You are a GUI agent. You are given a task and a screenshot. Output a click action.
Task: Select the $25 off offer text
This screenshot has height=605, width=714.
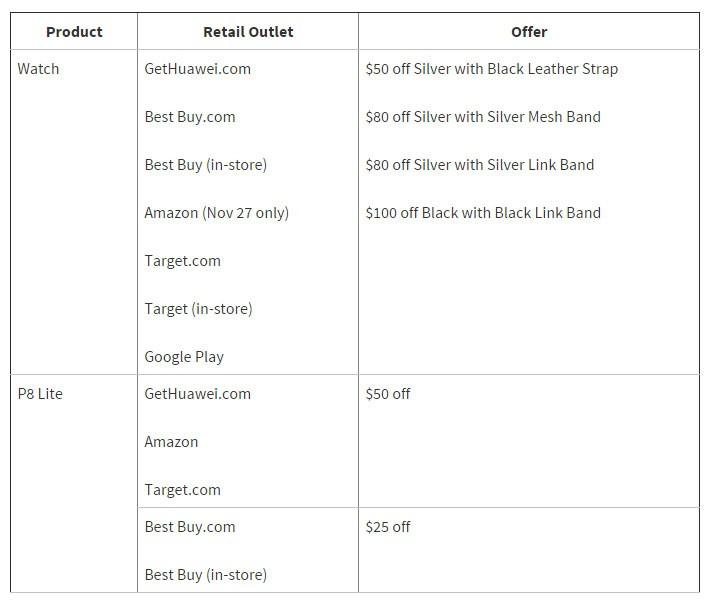pyautogui.click(x=388, y=527)
